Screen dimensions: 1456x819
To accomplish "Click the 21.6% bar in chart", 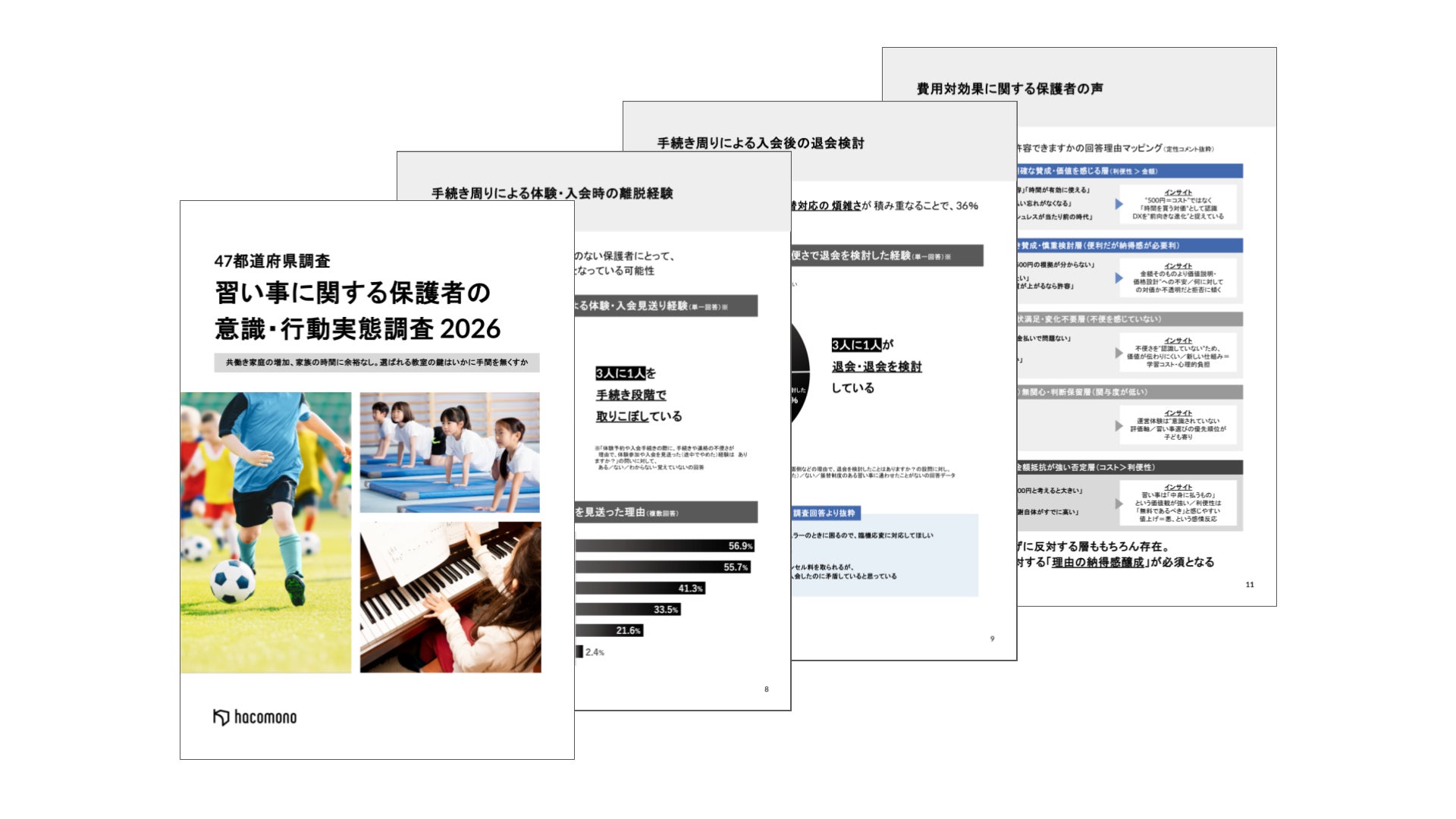I will coord(608,631).
